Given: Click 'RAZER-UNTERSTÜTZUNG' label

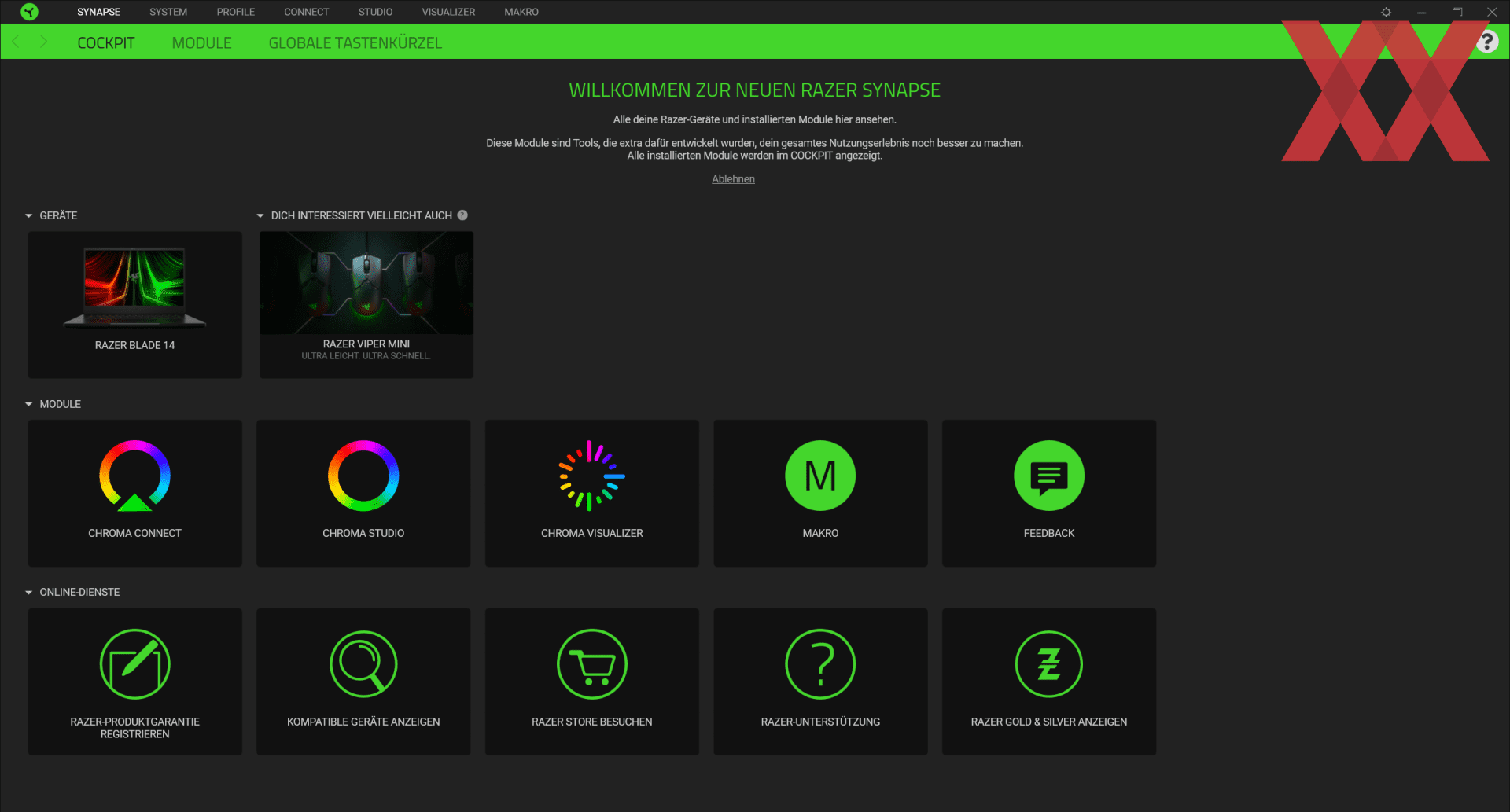Looking at the screenshot, I should 820,722.
